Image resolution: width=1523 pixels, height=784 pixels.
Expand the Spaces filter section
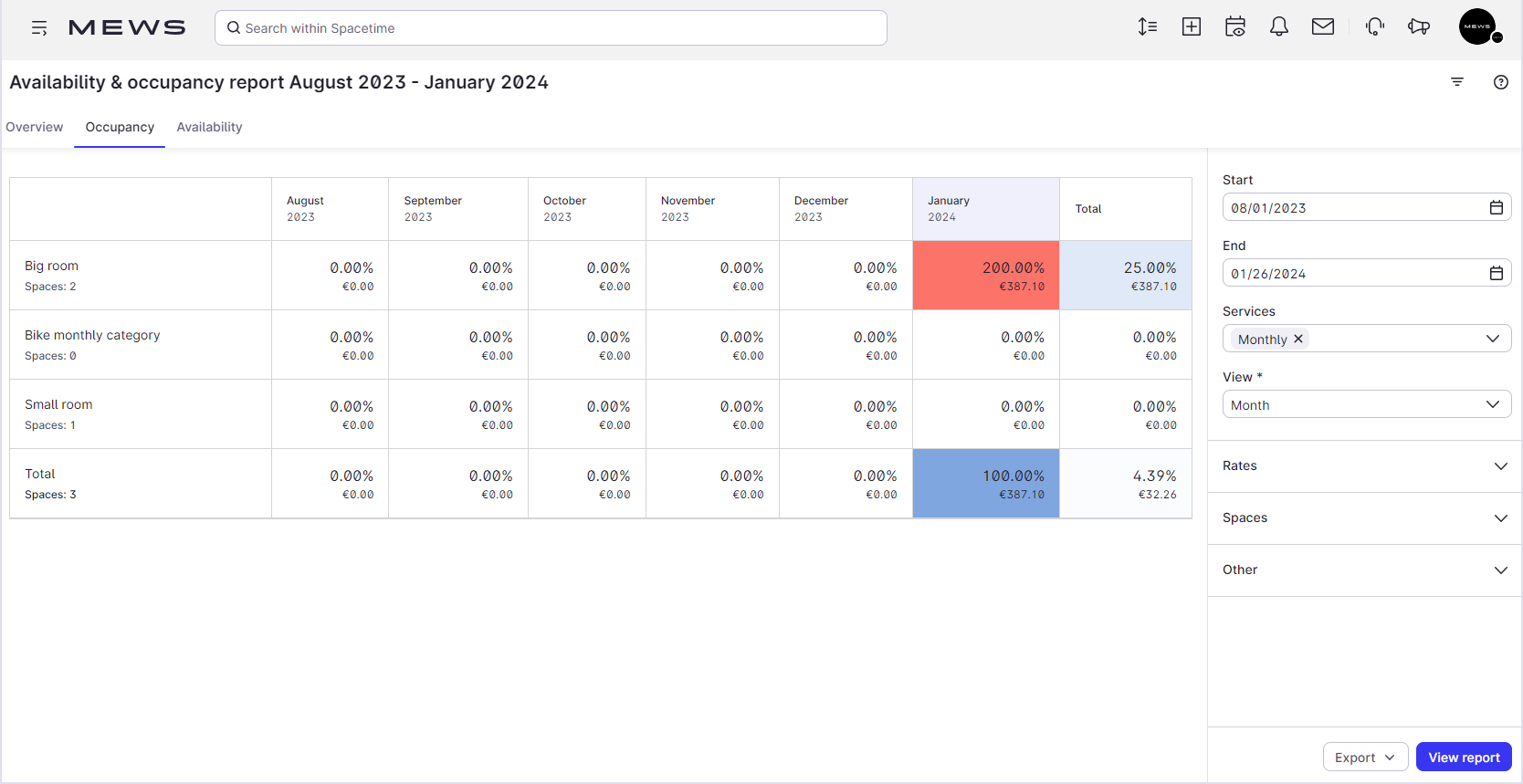click(1365, 518)
